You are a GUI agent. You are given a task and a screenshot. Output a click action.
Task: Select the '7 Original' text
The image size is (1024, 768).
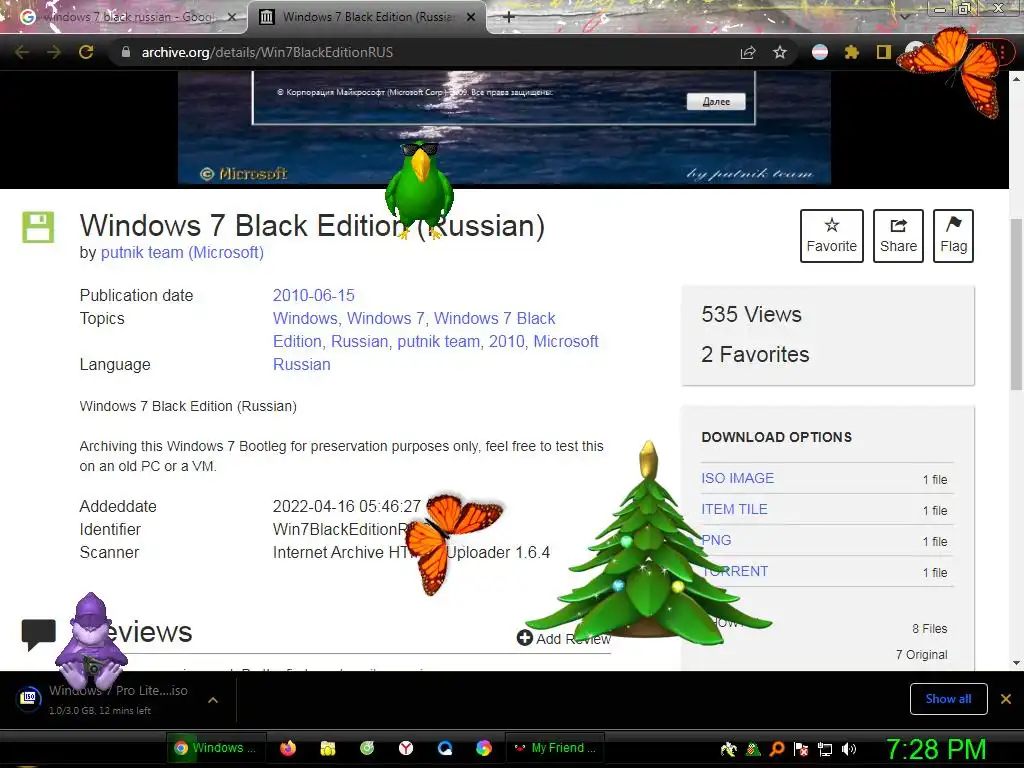pos(921,655)
